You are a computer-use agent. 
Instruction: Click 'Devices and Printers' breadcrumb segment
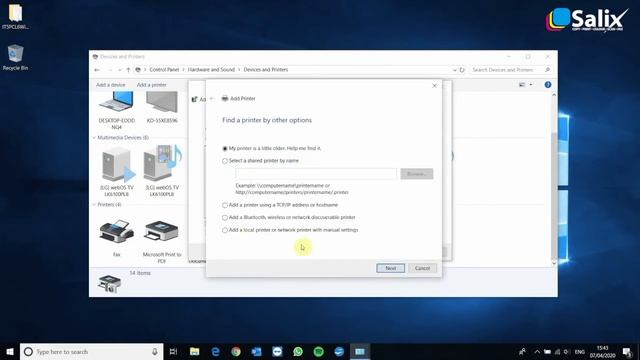click(x=266, y=70)
